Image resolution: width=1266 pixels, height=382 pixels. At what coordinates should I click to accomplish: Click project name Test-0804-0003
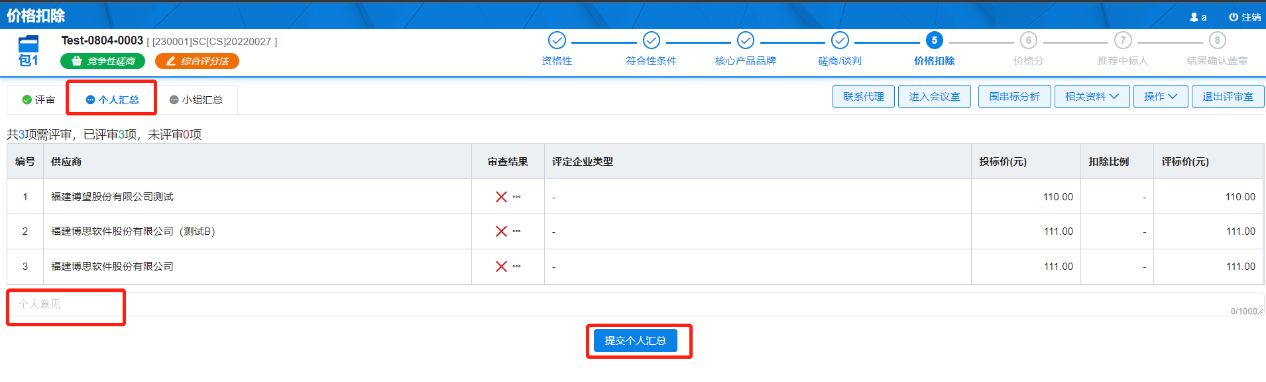[x=102, y=40]
